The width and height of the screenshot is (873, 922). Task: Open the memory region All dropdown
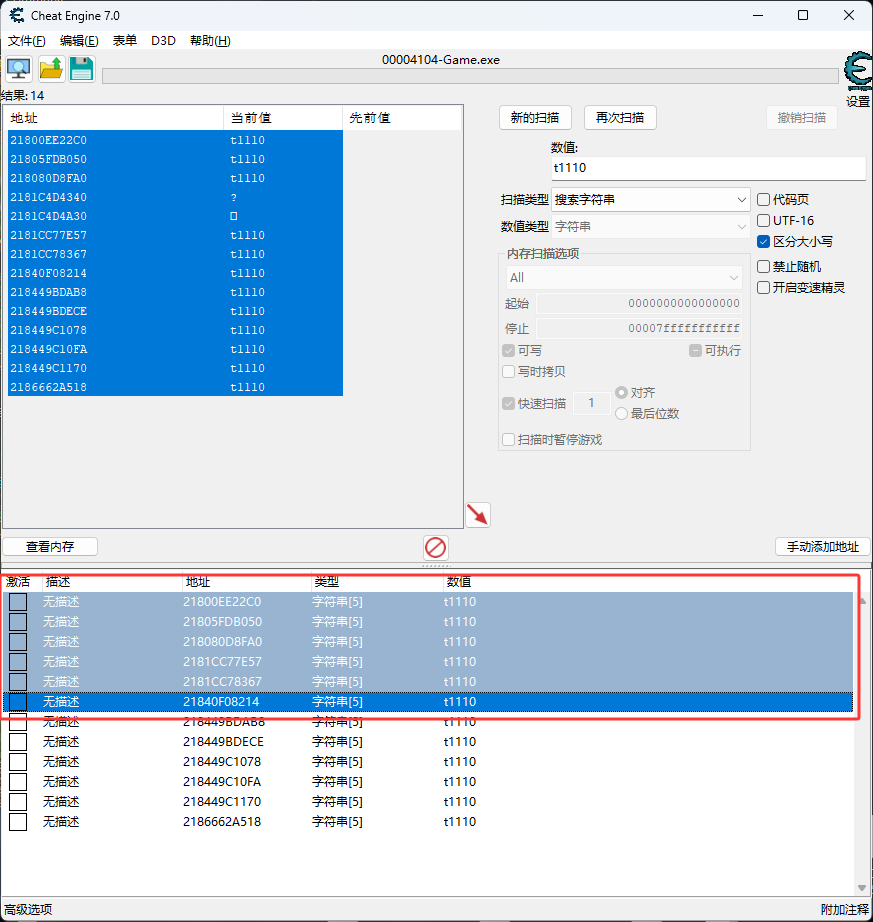(x=624, y=278)
